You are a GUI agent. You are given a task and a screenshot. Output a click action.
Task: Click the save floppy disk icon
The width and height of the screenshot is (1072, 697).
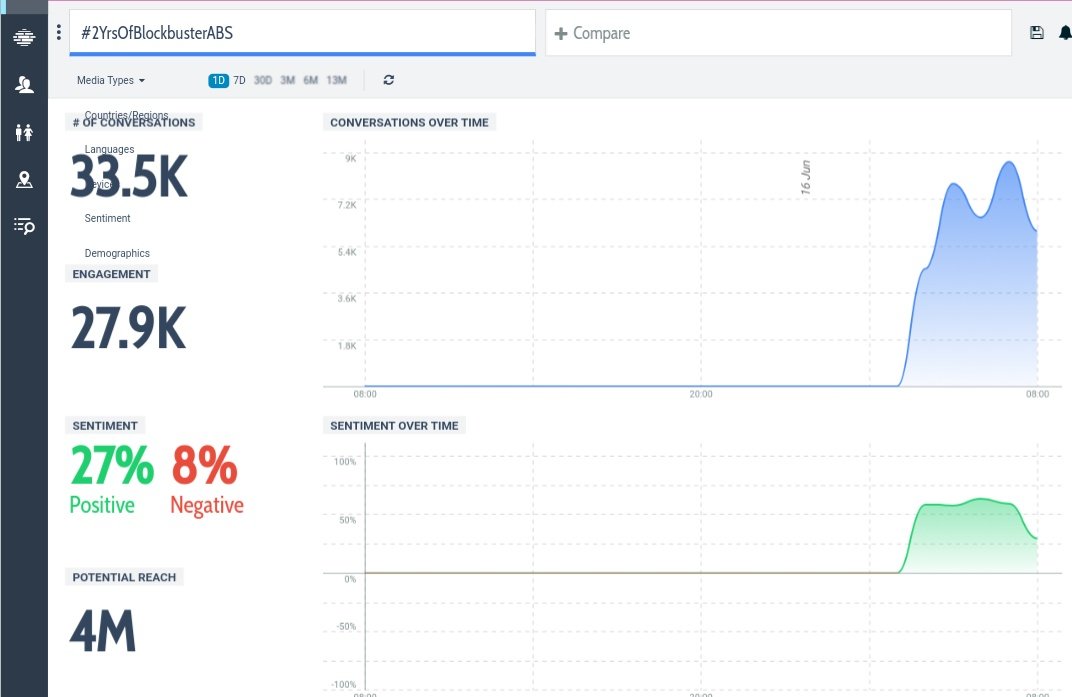tap(1036, 32)
